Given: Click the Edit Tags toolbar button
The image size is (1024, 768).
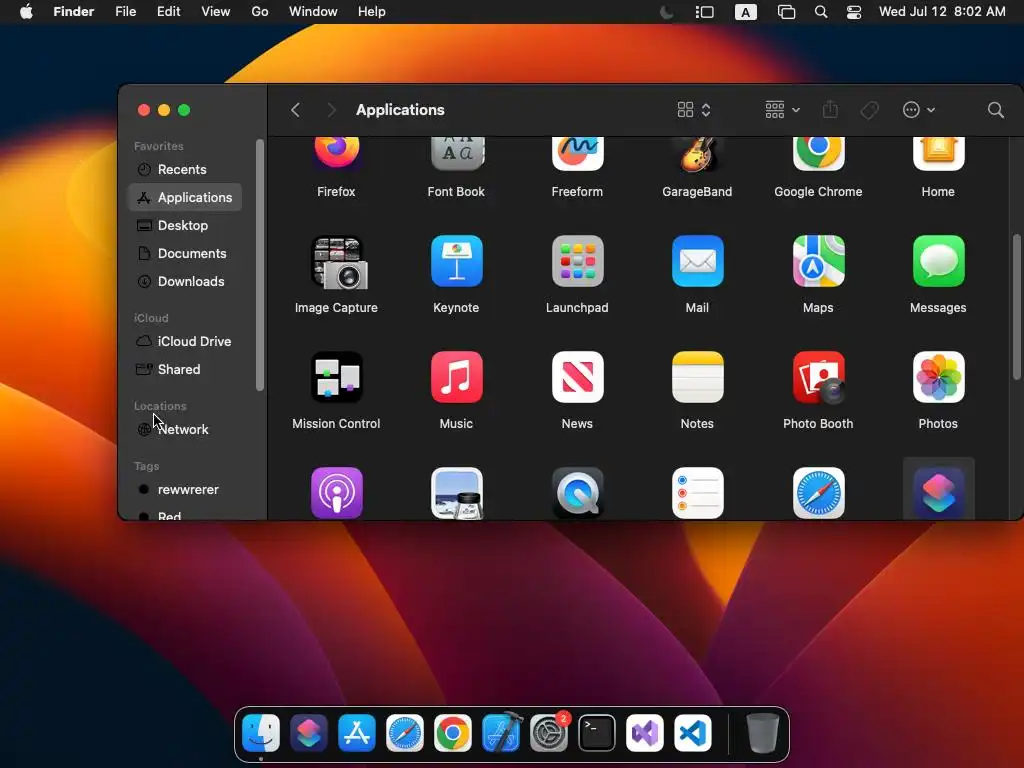Looking at the screenshot, I should click(x=869, y=110).
